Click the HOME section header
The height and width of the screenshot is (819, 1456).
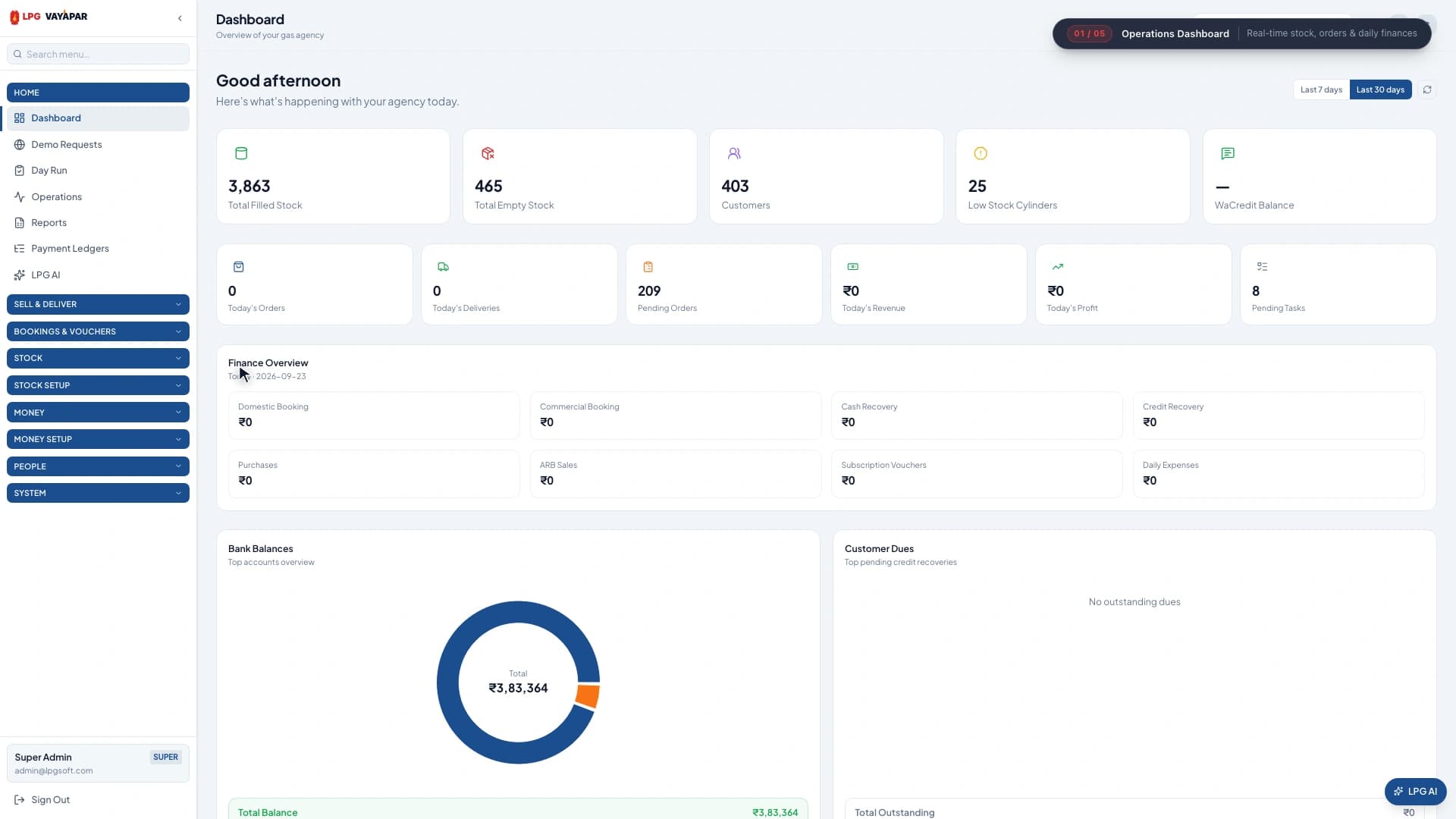[x=98, y=93]
